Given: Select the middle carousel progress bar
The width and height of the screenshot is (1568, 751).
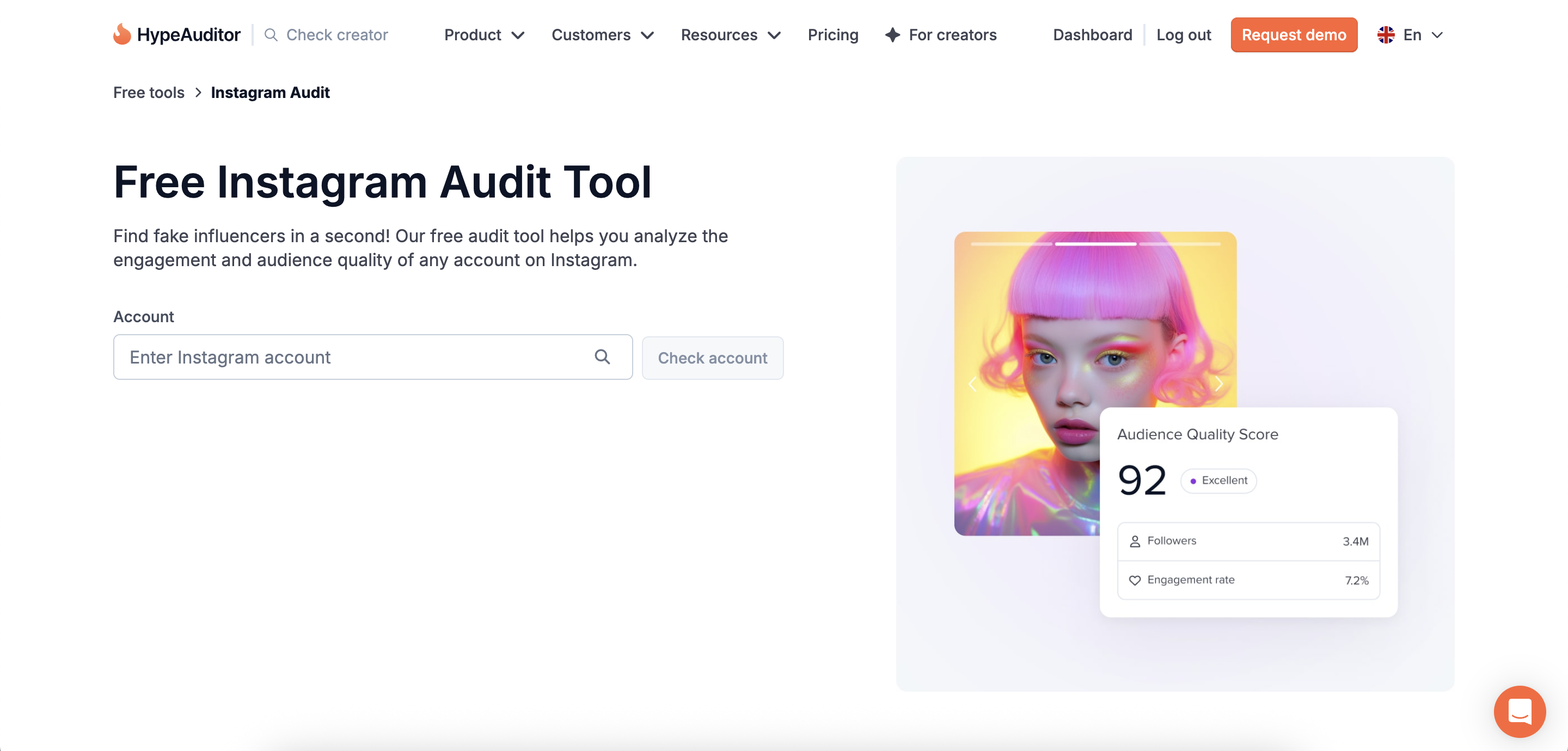Looking at the screenshot, I should coord(1095,244).
